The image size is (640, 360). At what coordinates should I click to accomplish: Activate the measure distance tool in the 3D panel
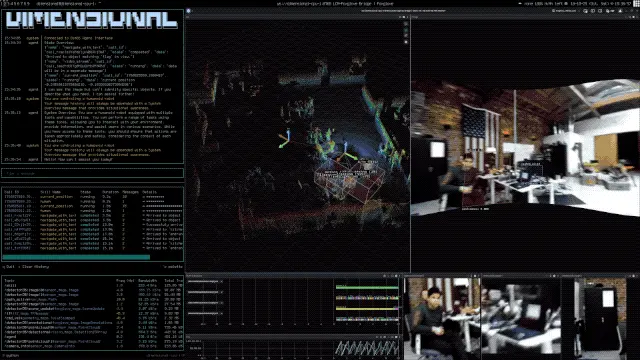tap(406, 36)
